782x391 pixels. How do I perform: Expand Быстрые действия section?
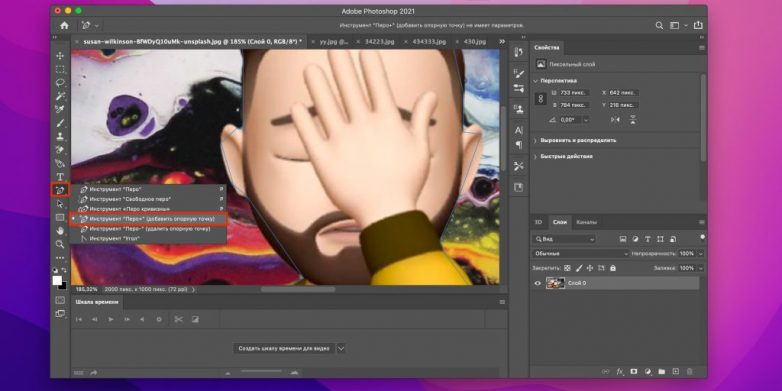point(536,157)
